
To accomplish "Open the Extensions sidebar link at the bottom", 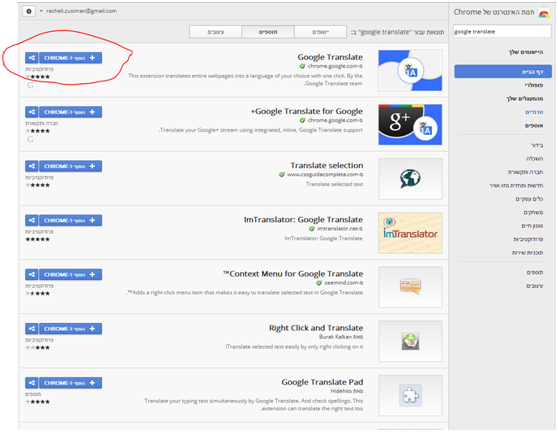I will click(x=535, y=273).
